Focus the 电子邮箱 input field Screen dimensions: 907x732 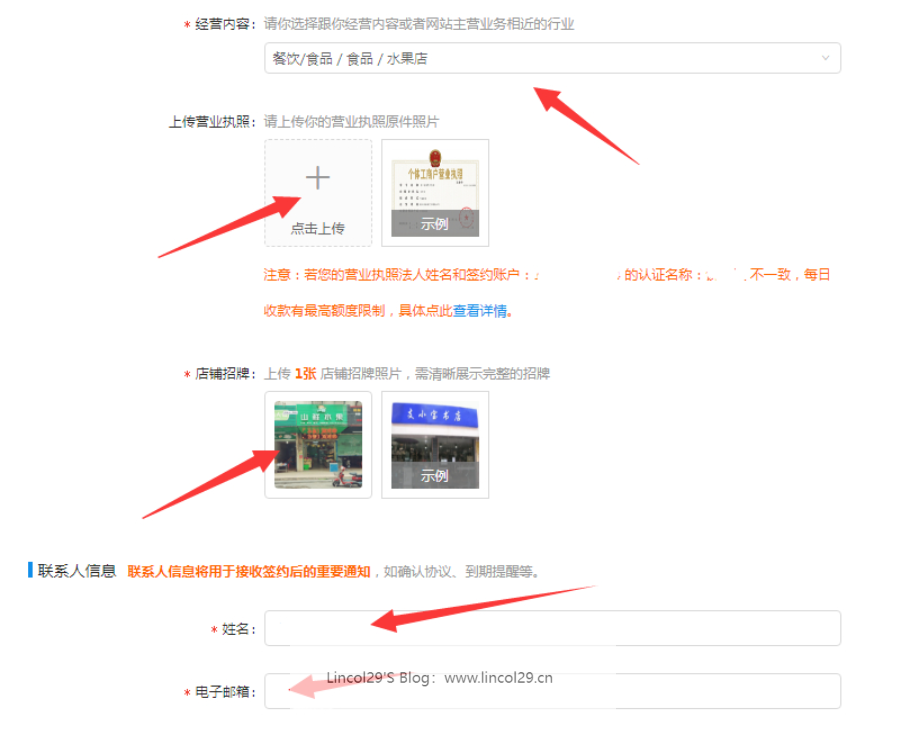[x=552, y=692]
